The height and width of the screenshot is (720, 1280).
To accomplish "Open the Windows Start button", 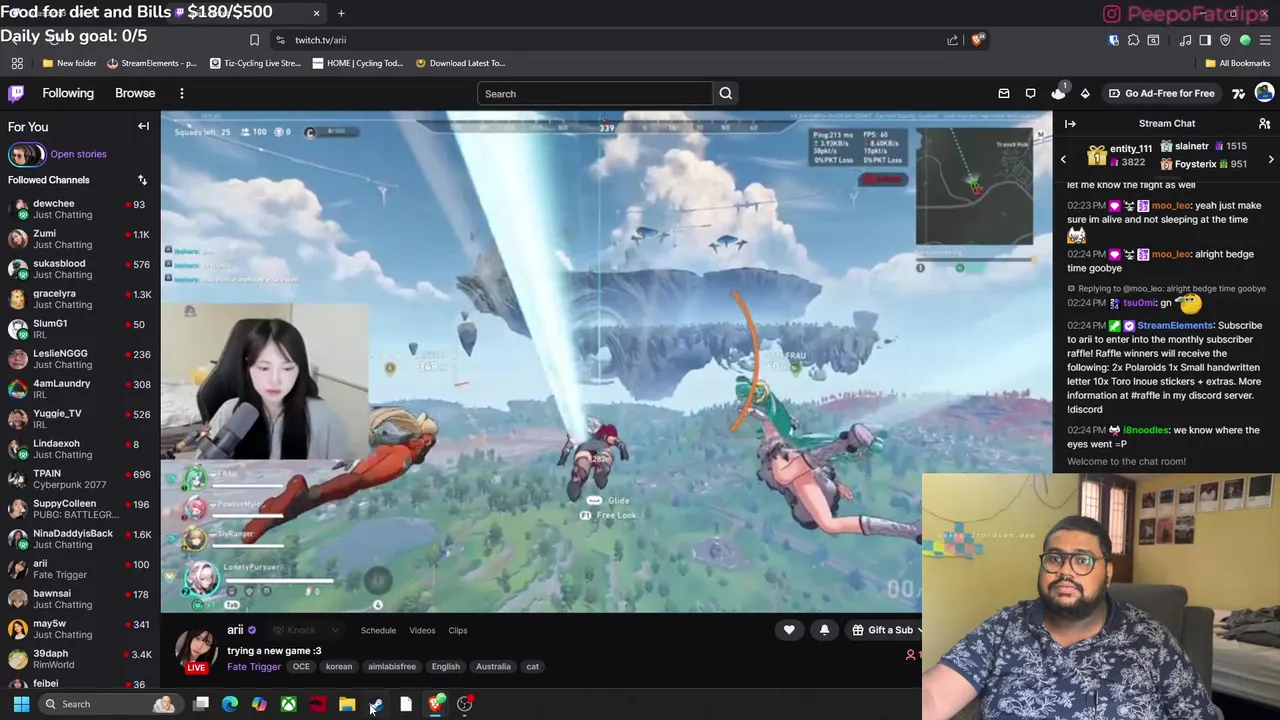I will (x=21, y=704).
